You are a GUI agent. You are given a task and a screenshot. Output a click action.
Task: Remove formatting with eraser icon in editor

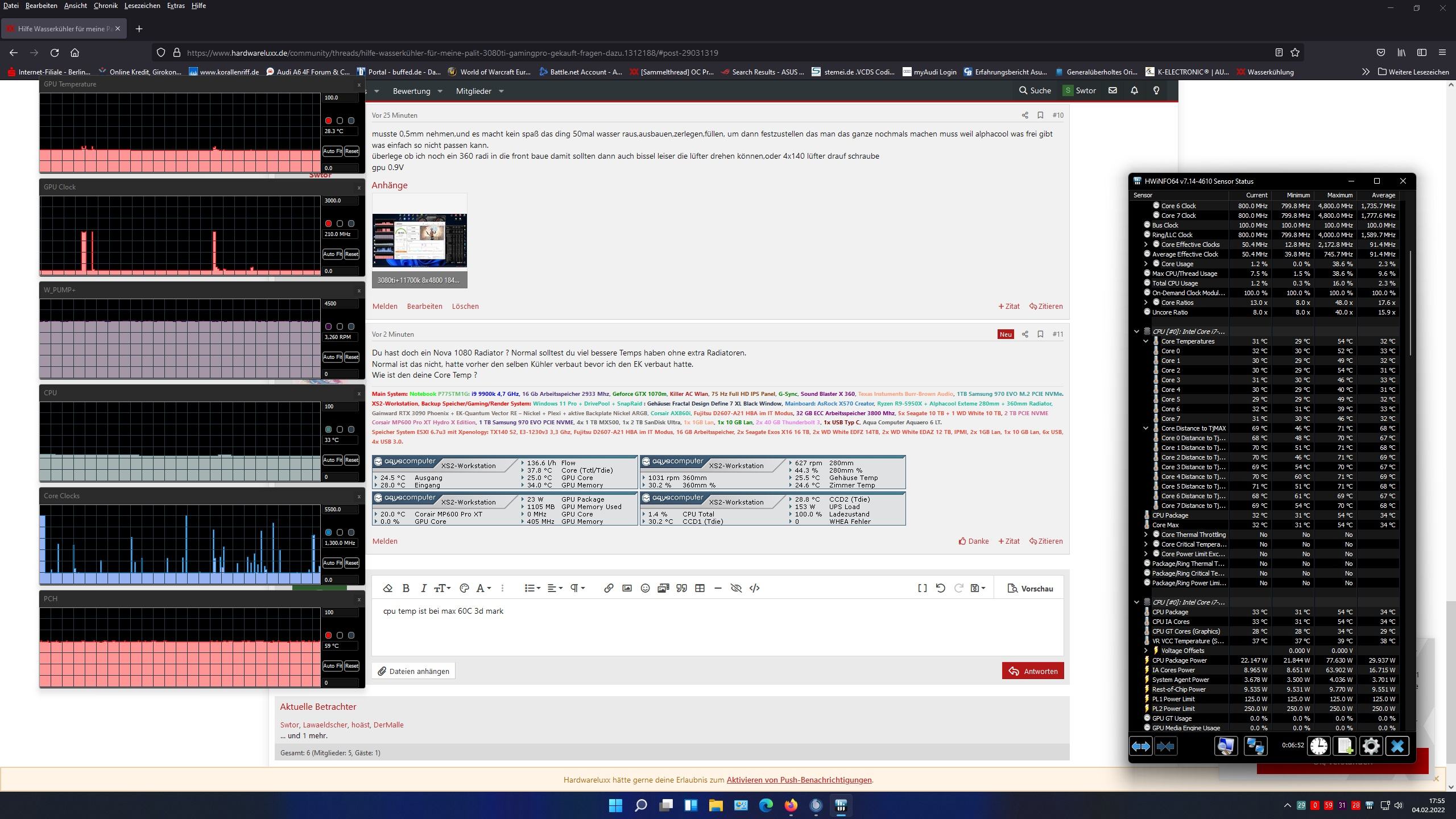(x=388, y=588)
